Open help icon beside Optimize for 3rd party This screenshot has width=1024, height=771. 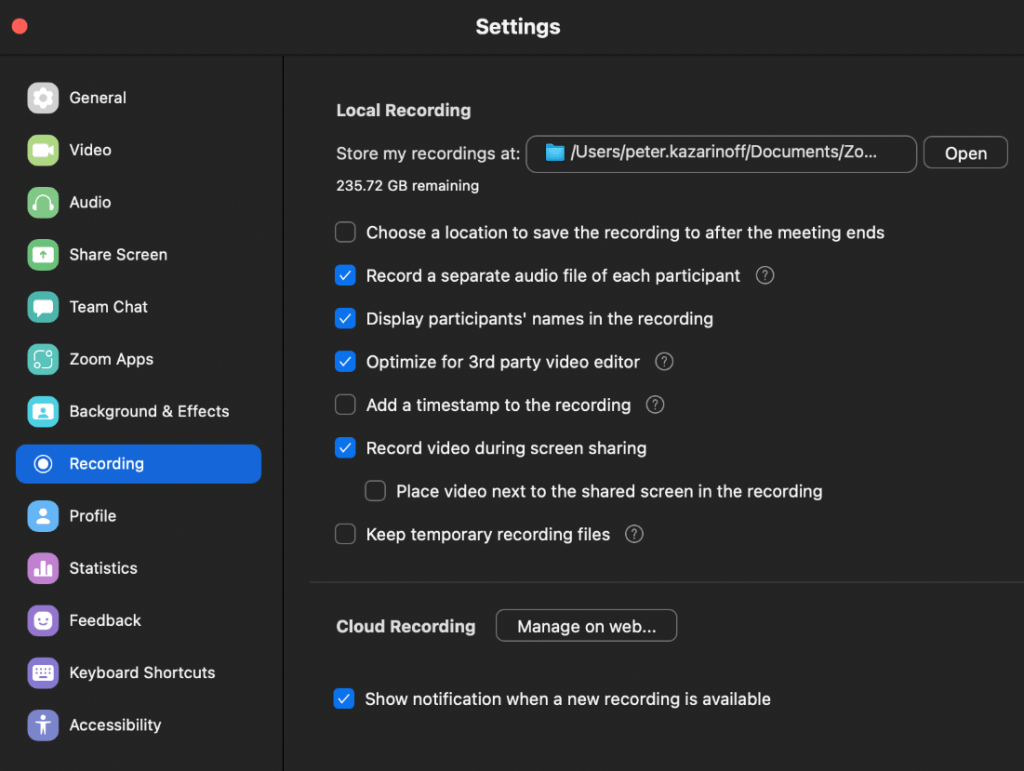pyautogui.click(x=664, y=362)
